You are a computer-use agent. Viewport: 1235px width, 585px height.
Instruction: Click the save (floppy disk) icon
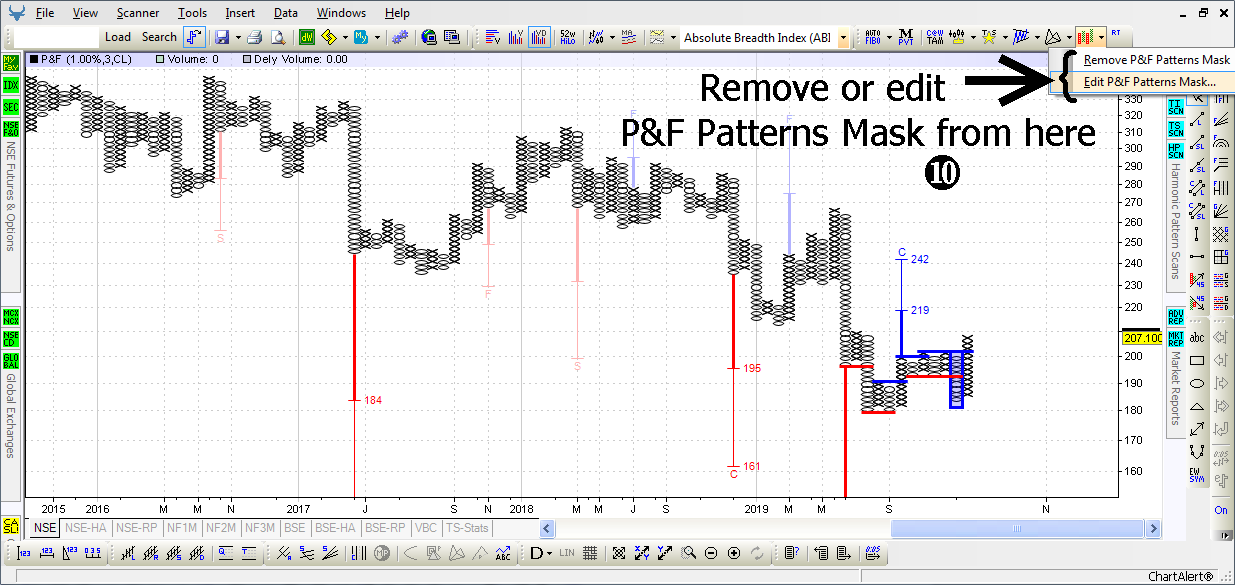tap(221, 37)
